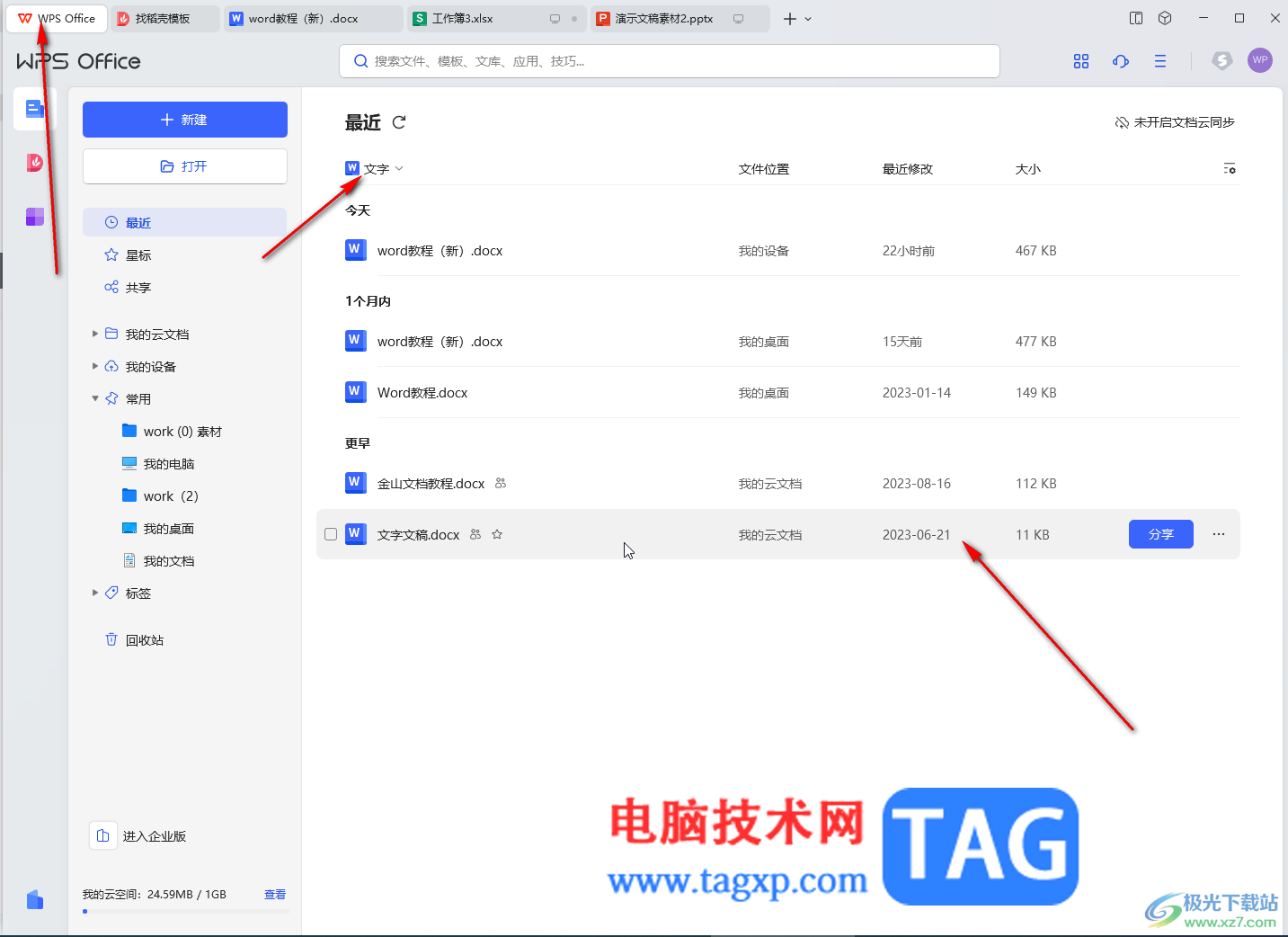The height and width of the screenshot is (937, 1288).
Task: Open more options for 文字文稿.docx row
Action: (1219, 534)
